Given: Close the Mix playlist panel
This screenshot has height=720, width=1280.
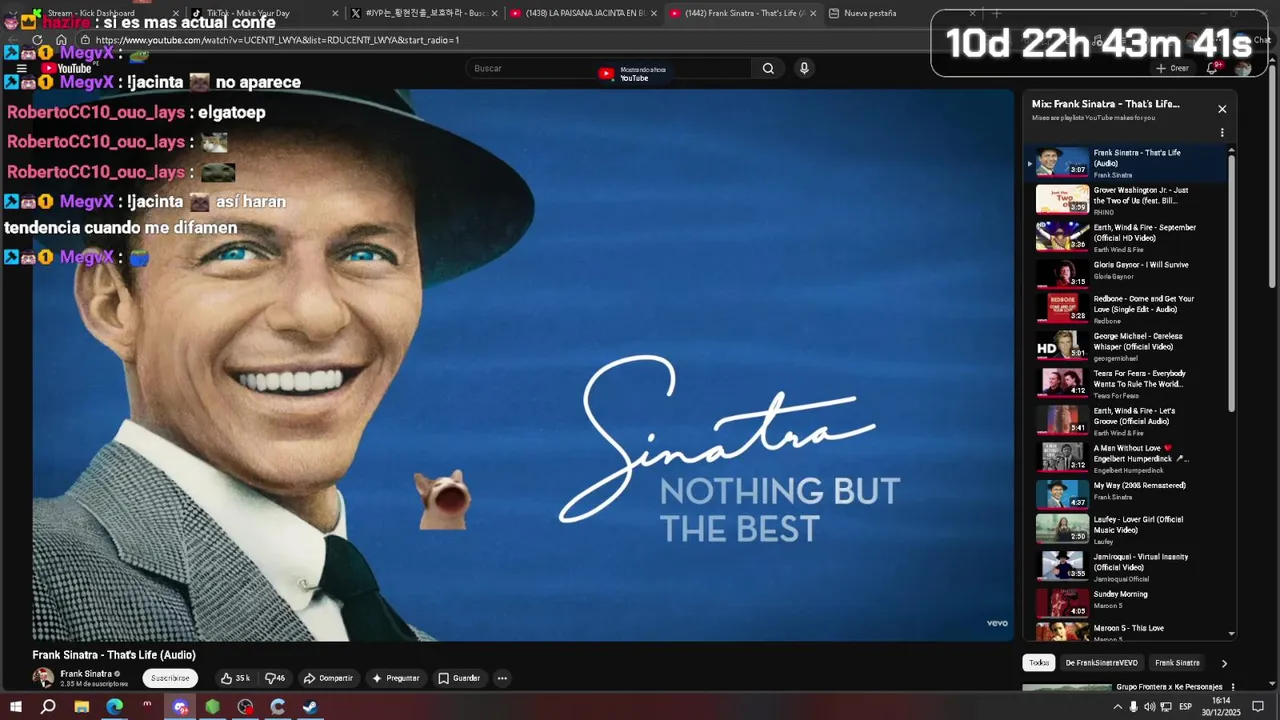Looking at the screenshot, I should tap(1222, 109).
